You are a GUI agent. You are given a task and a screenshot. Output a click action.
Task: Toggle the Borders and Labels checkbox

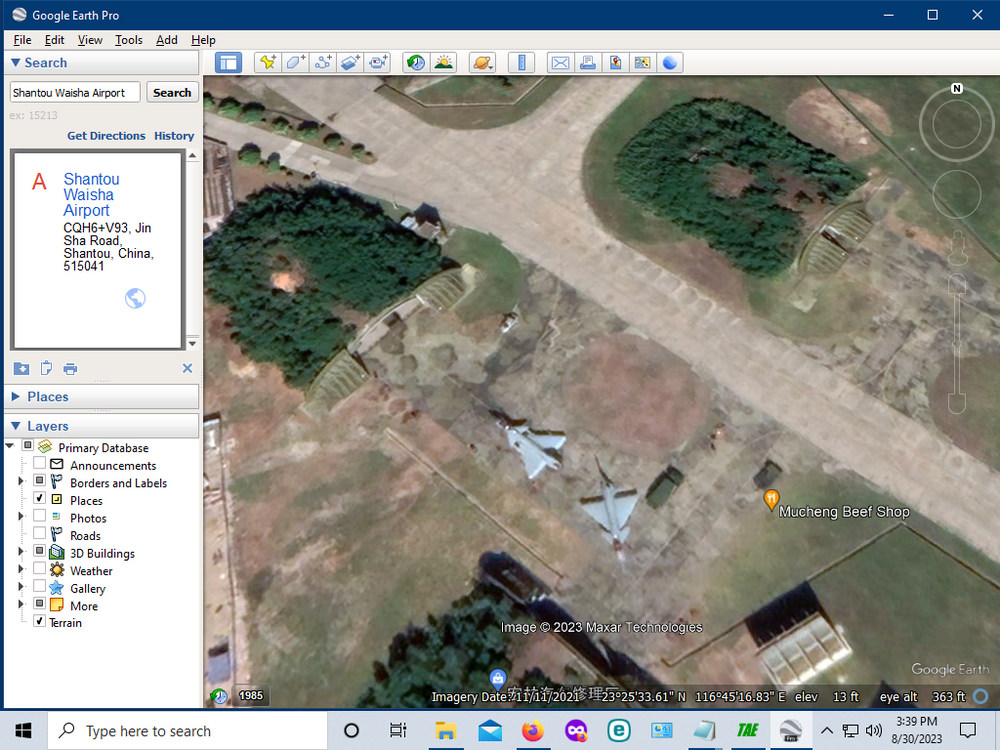(x=40, y=481)
